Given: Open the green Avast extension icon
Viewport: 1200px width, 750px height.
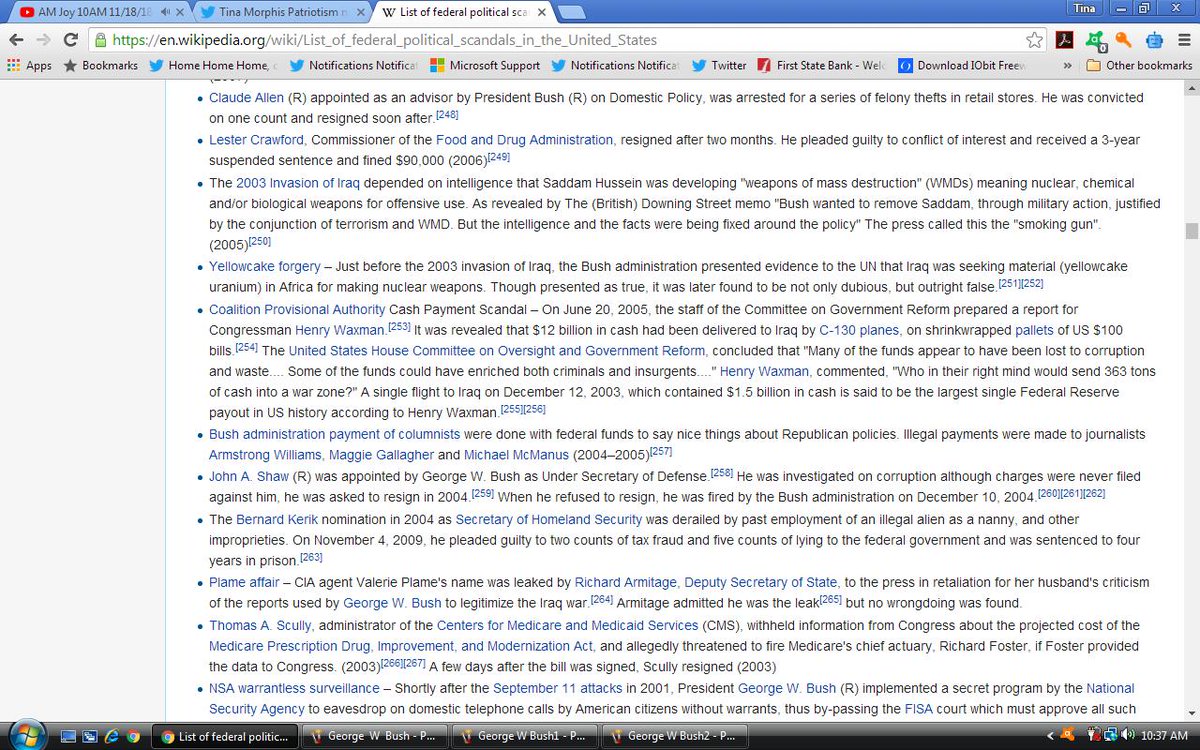Looking at the screenshot, I should coord(1096,41).
